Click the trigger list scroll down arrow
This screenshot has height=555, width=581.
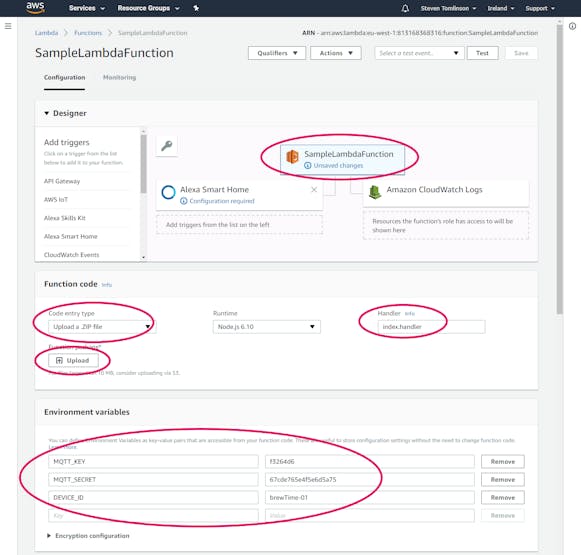point(143,257)
